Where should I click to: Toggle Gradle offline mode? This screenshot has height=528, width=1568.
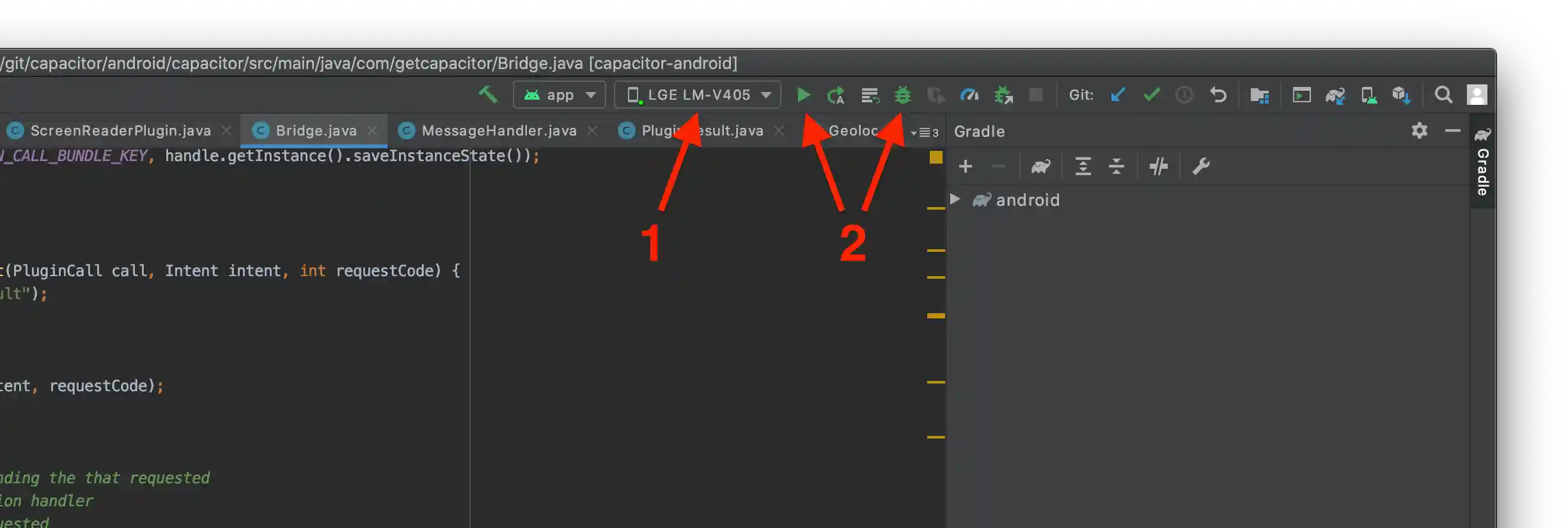(1158, 167)
